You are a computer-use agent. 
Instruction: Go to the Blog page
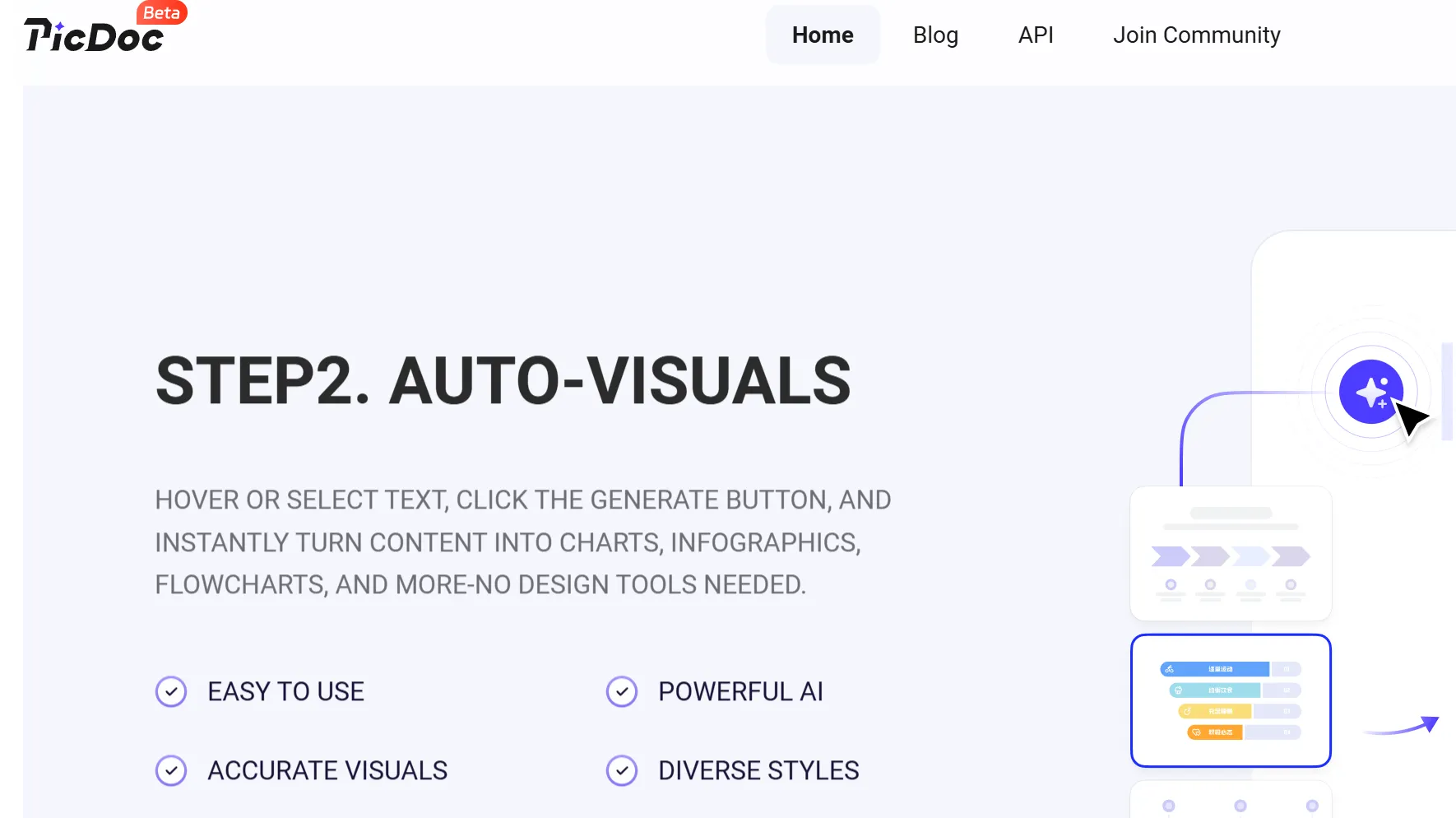[x=935, y=35]
